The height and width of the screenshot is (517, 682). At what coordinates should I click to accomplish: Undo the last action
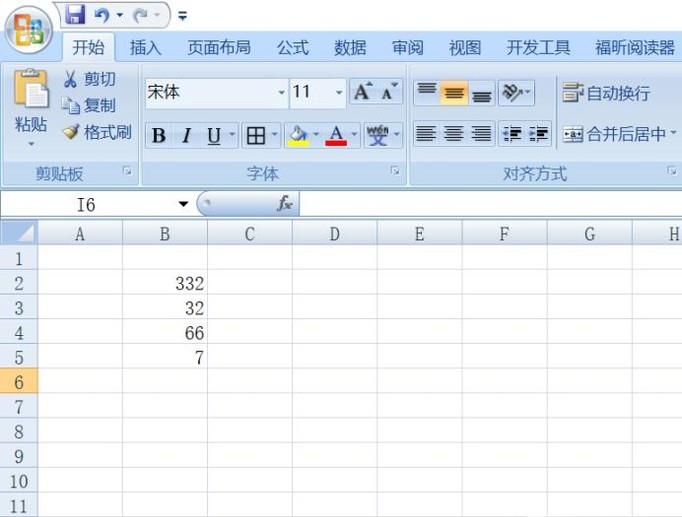pos(102,16)
